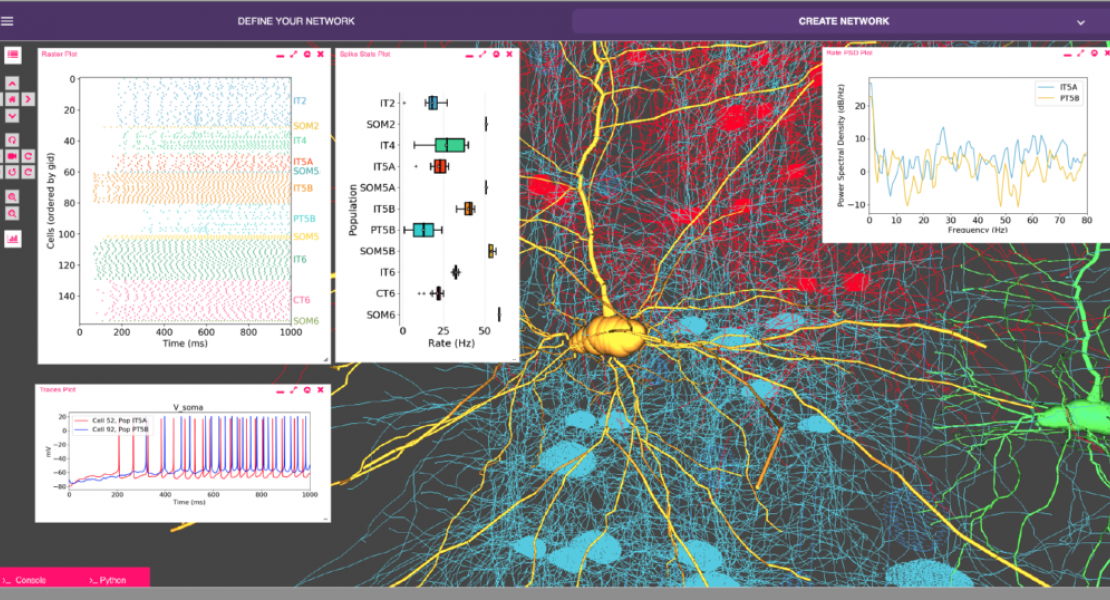Click the video camera icon in the left toolbar

click(12, 156)
